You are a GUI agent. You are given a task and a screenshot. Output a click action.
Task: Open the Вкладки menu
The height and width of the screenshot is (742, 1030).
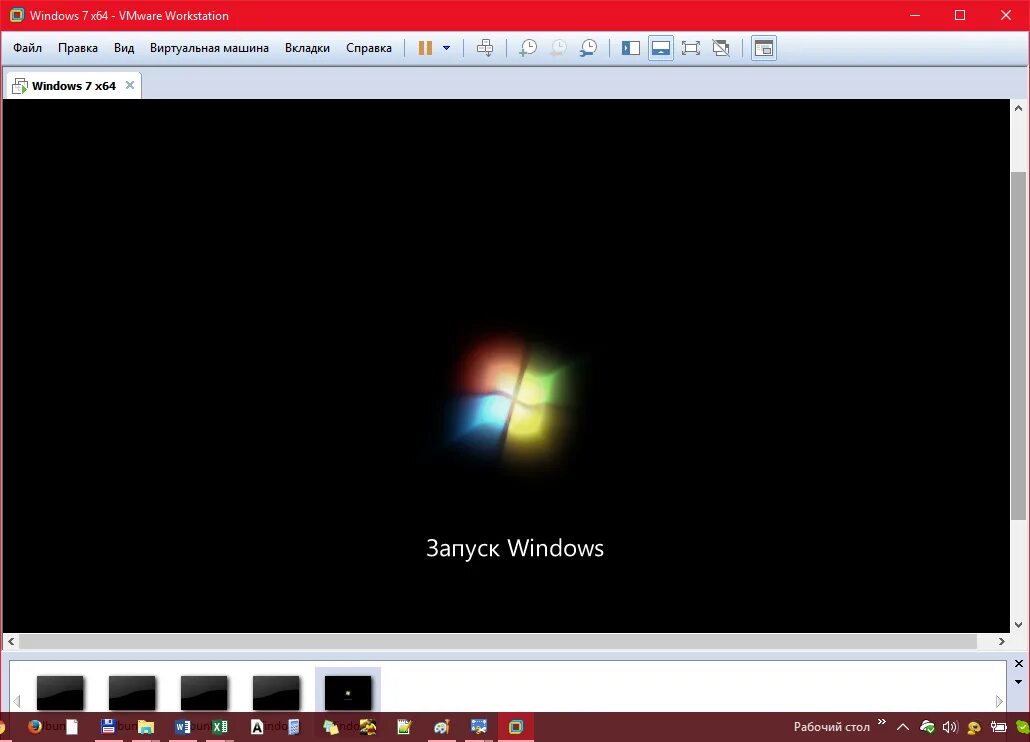click(307, 48)
